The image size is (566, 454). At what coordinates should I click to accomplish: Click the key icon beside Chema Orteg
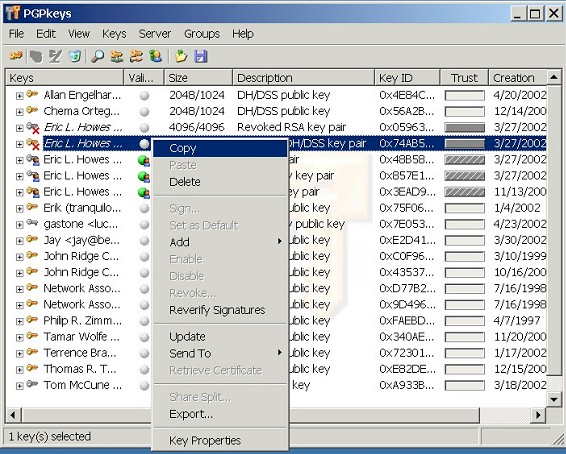[x=32, y=110]
